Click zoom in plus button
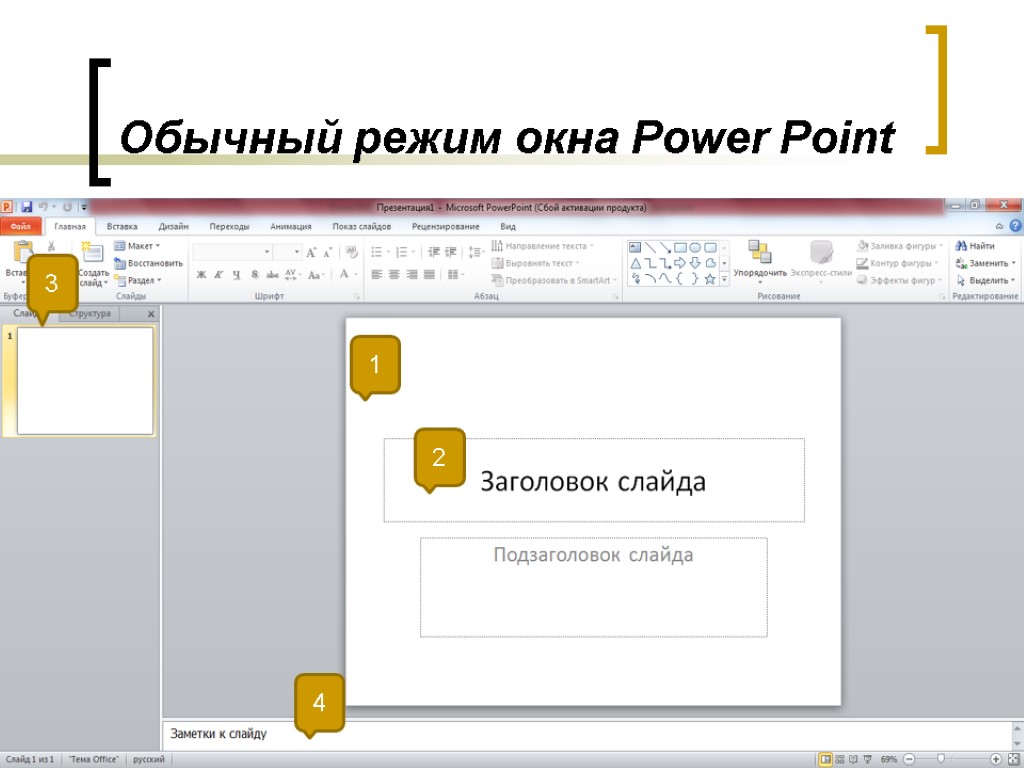Viewport: 1024px width, 768px height. coord(996,760)
